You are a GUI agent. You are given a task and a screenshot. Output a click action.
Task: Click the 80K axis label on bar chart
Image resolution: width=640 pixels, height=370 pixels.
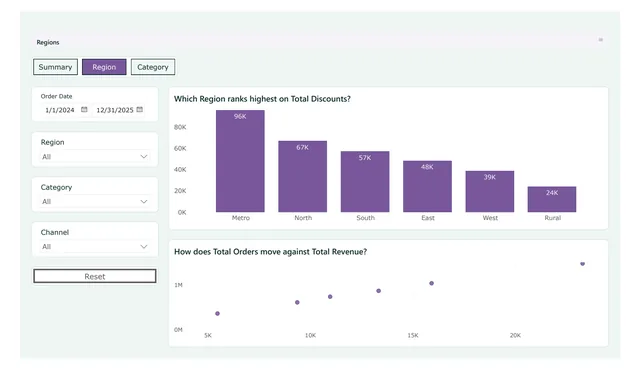click(x=180, y=127)
